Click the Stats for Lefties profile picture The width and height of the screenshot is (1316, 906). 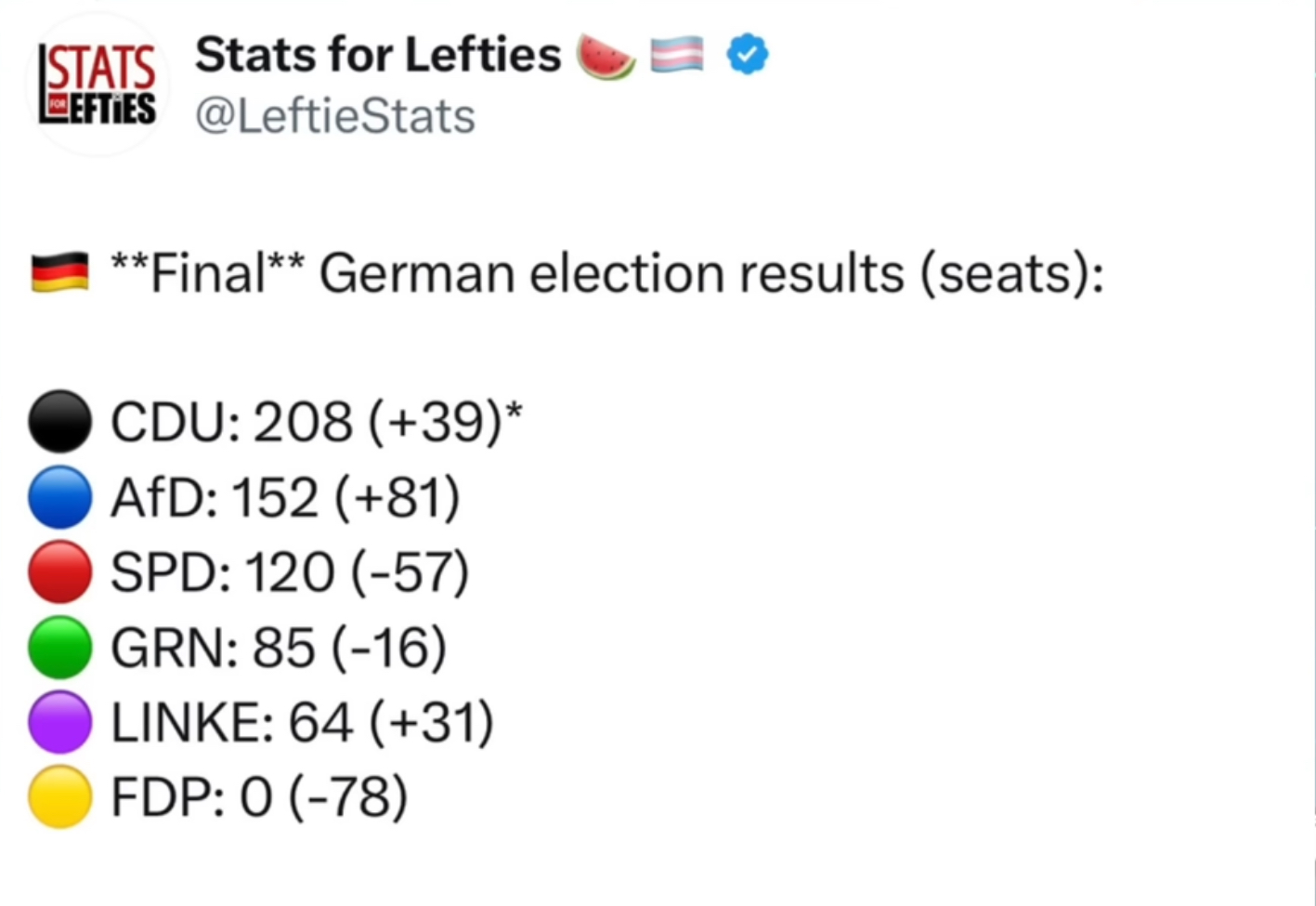coord(98,85)
